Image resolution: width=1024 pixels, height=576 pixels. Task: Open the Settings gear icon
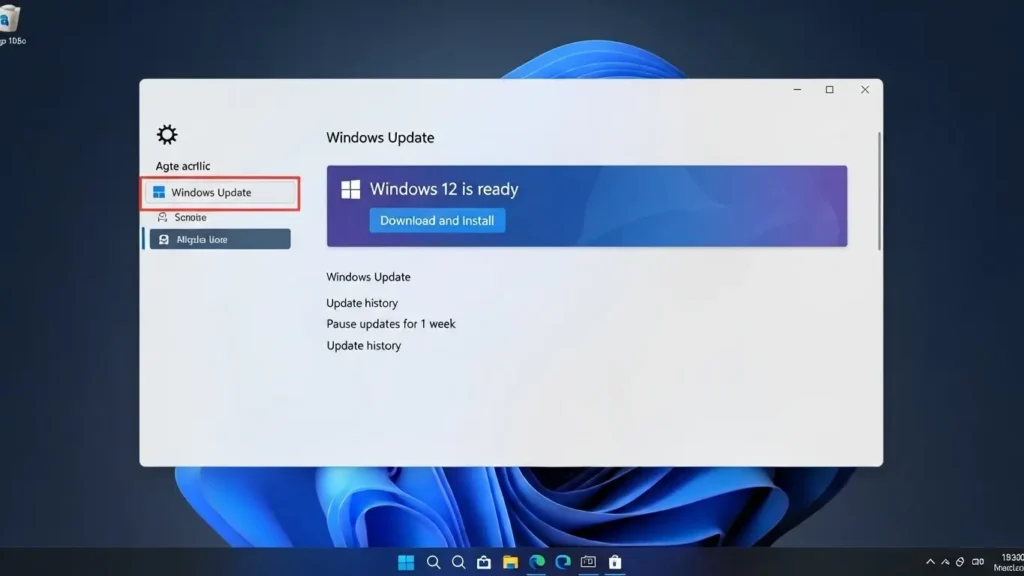pyautogui.click(x=166, y=134)
